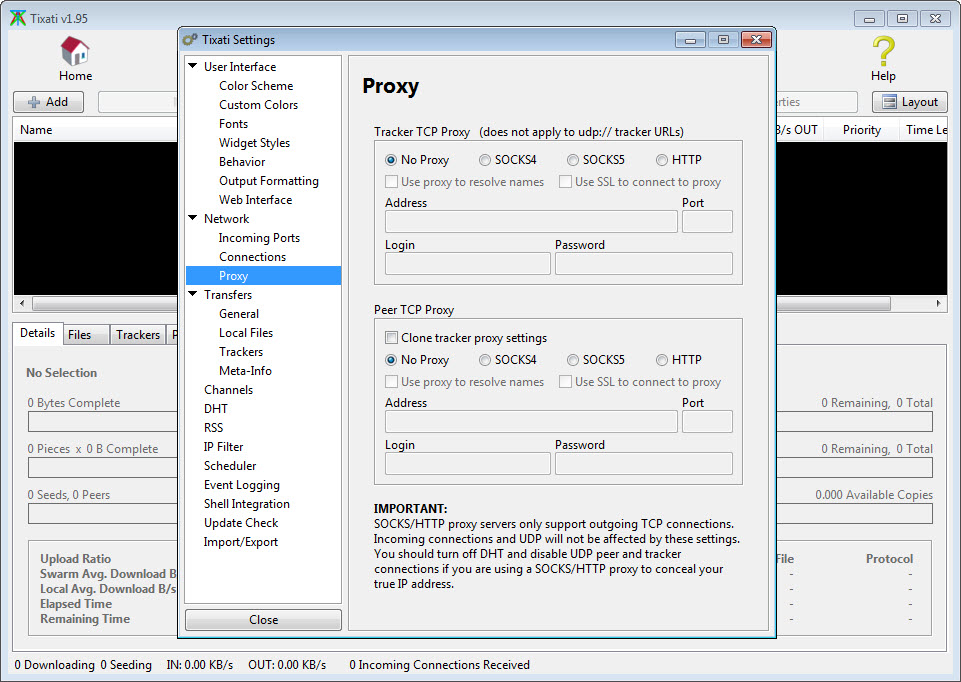Image resolution: width=961 pixels, height=682 pixels.
Task: Click the Tixati settings gear title icon
Action: 190,40
